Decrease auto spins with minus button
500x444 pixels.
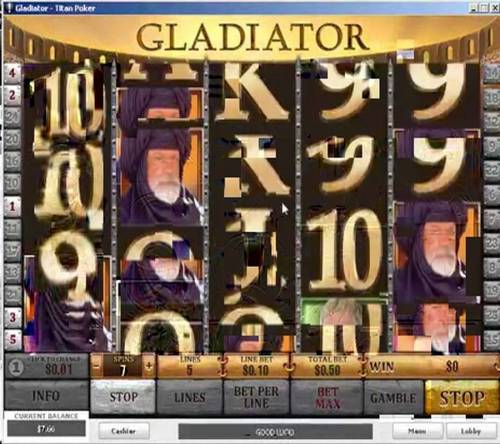96,366
